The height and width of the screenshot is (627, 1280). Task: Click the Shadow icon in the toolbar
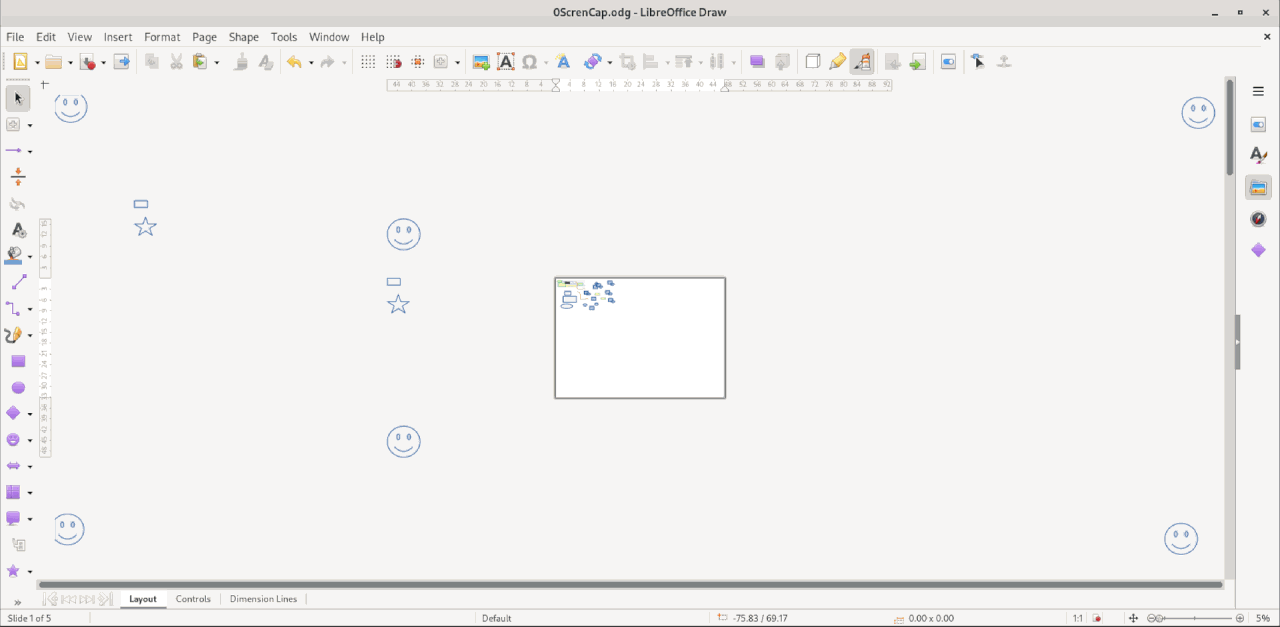[x=757, y=62]
